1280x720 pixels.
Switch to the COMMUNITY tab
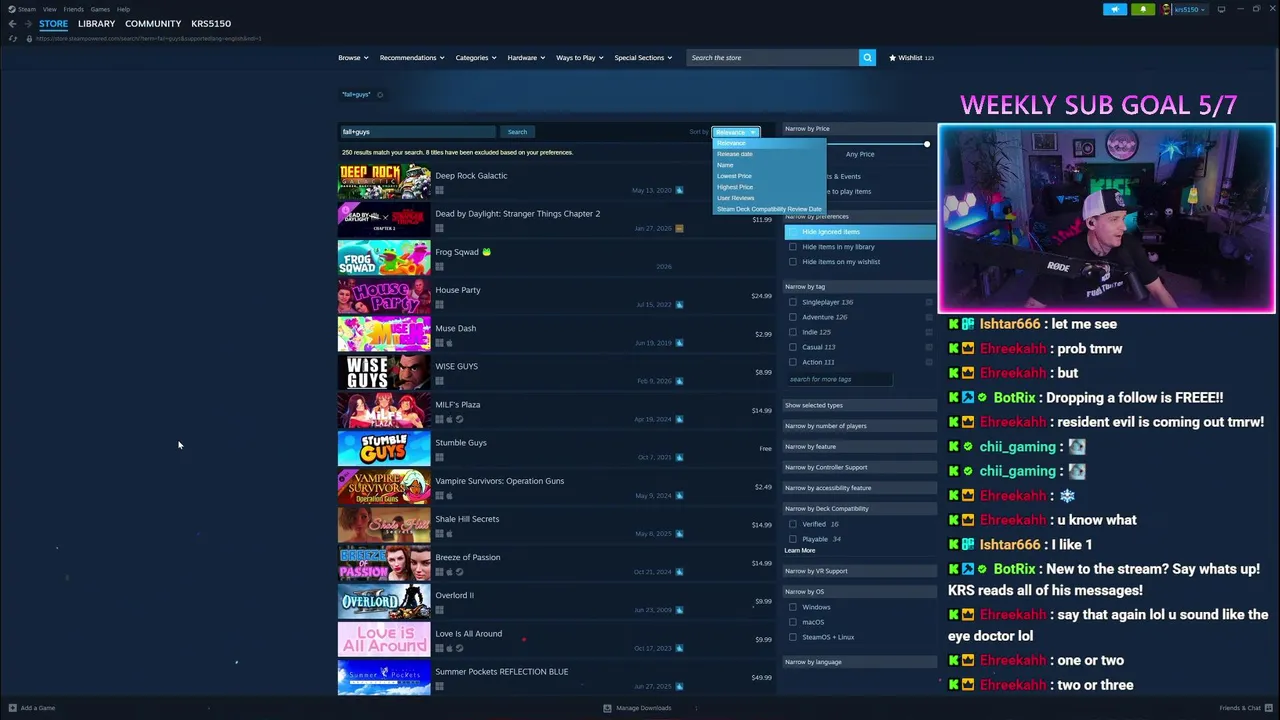click(x=153, y=24)
